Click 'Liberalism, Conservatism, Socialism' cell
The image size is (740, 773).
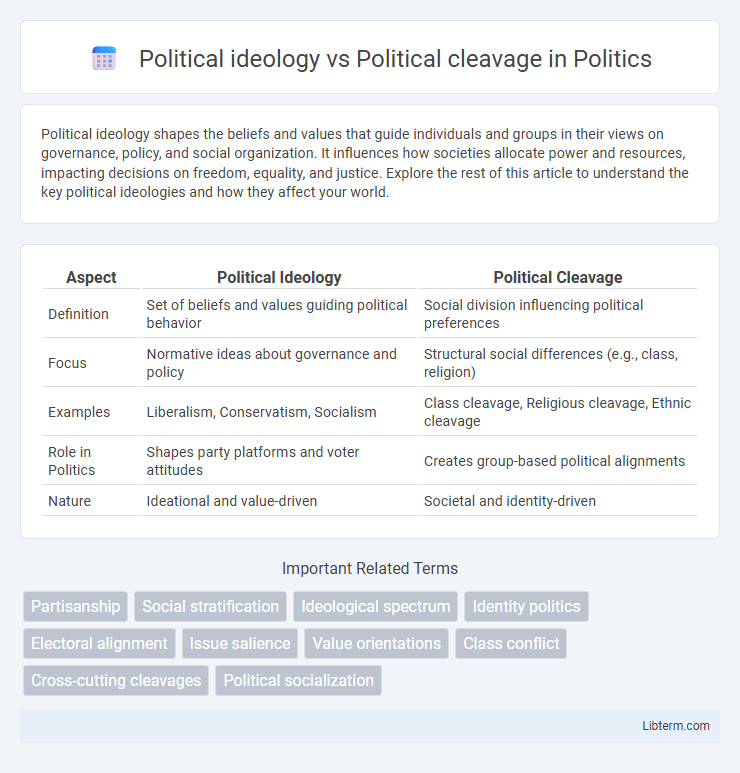[x=279, y=412]
